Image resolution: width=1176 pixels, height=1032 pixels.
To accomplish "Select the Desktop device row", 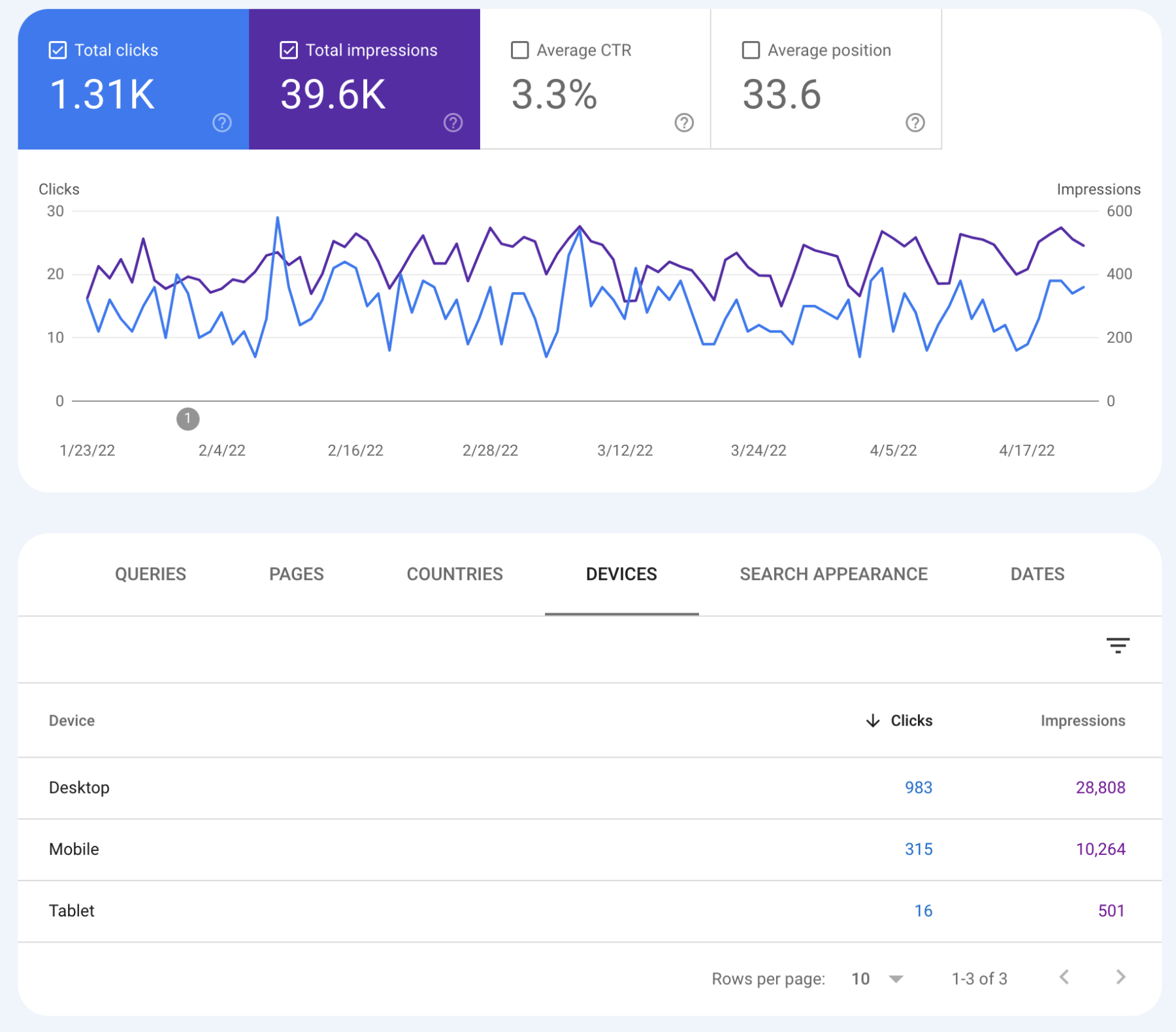I will [590, 788].
